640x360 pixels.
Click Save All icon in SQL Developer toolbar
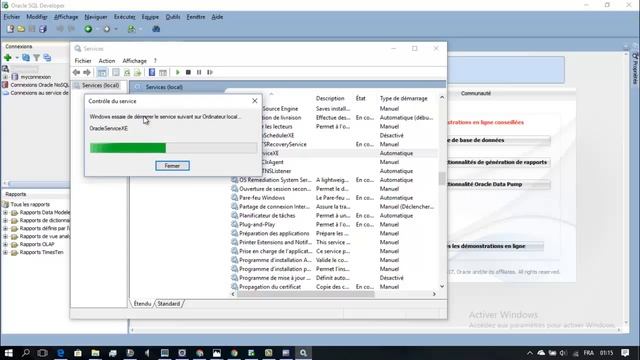(x=43, y=29)
